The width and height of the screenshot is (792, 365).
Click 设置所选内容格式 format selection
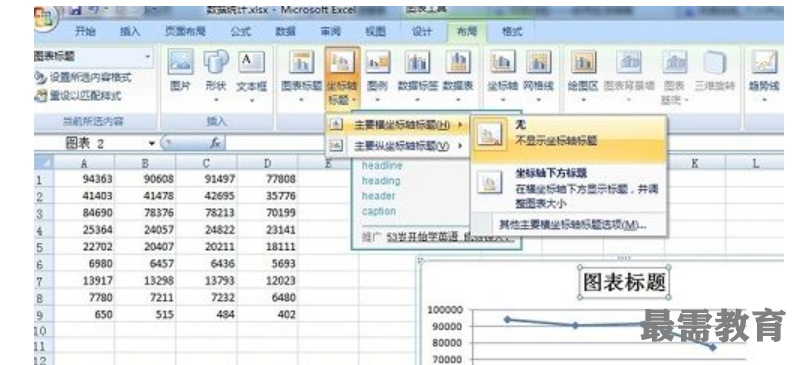tap(83, 77)
